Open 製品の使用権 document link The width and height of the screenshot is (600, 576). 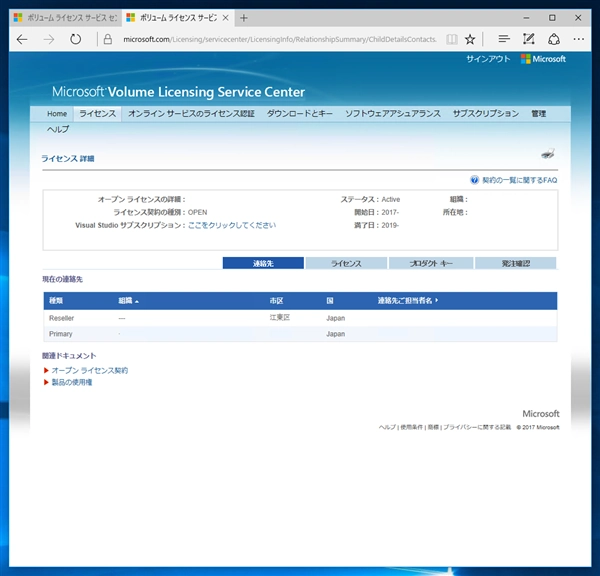[72, 382]
